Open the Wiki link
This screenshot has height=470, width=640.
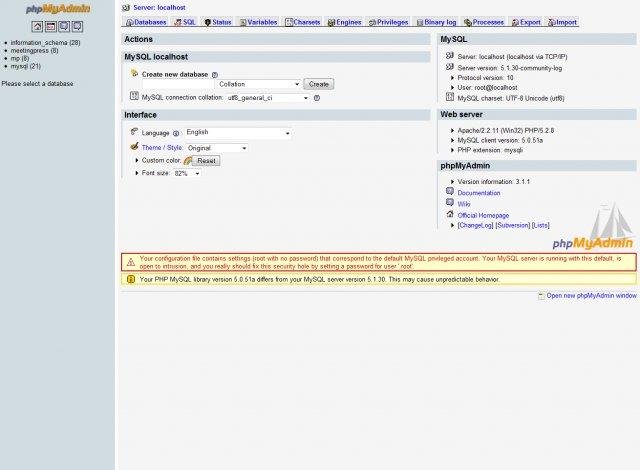[x=464, y=204]
